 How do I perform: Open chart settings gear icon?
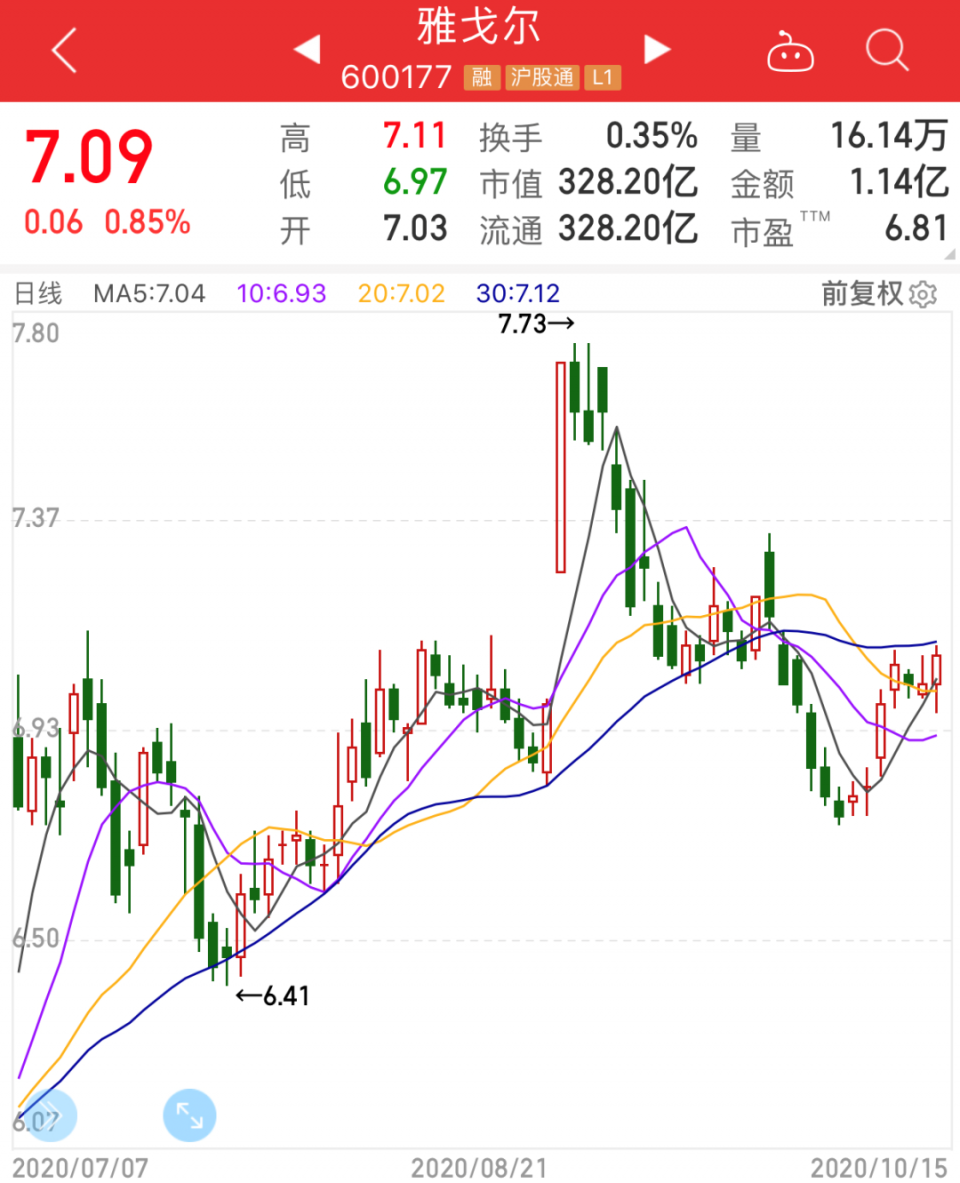pos(924,294)
